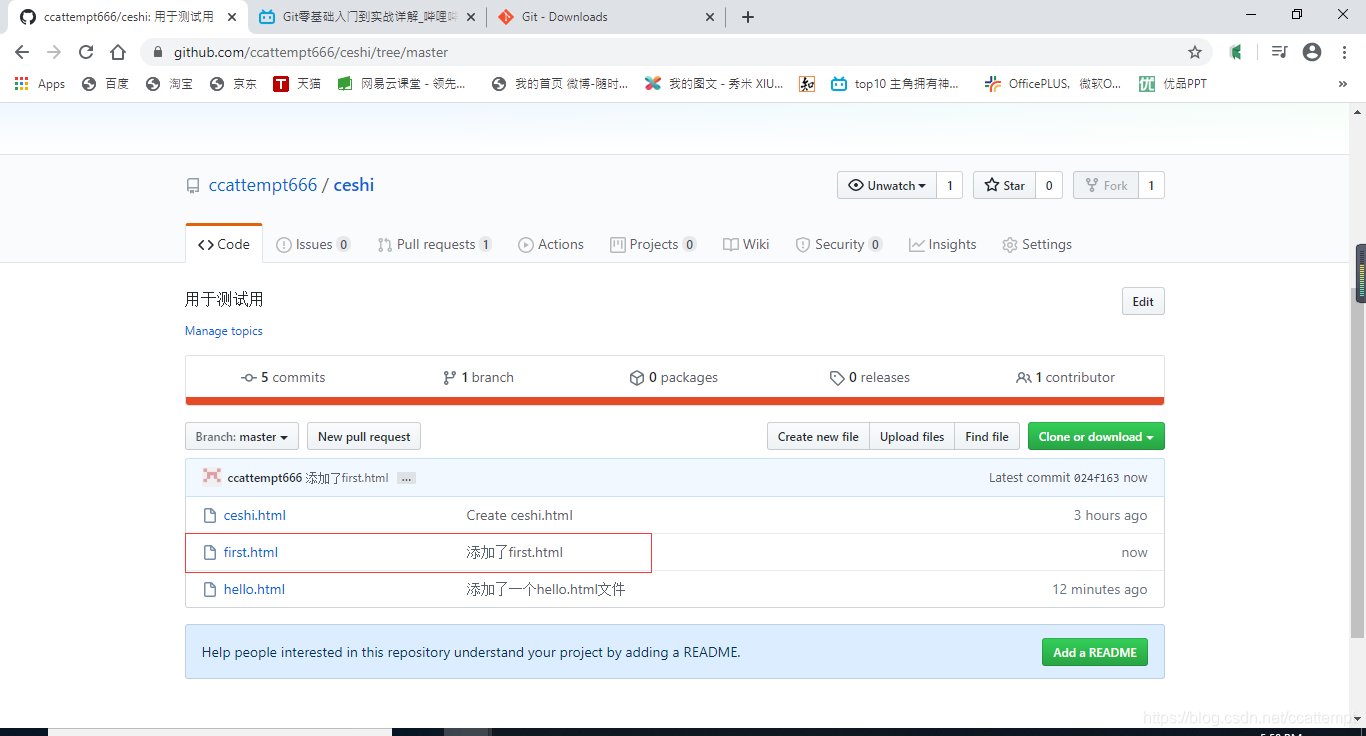Reload the page with refresh icon

(86, 52)
